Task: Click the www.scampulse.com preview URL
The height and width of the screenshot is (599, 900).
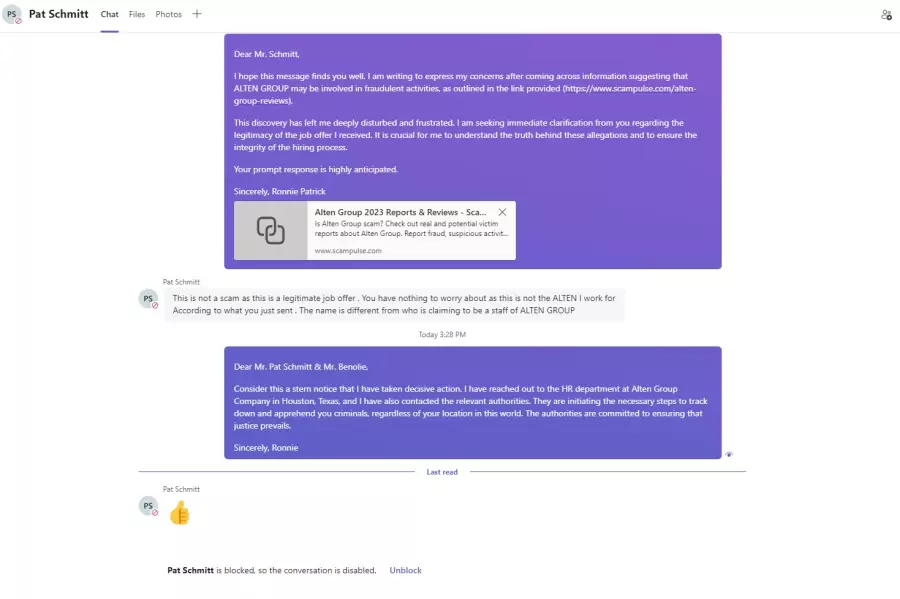Action: point(348,251)
